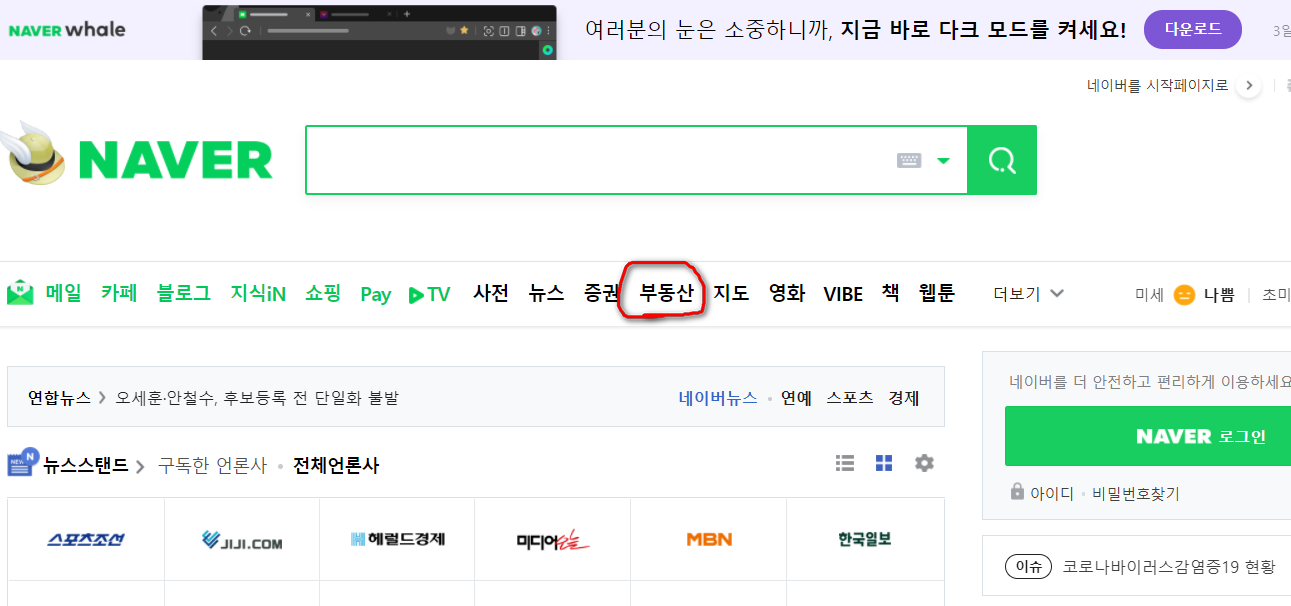
Task: Click the 비밀번호찾기 link
Action: tap(1136, 493)
